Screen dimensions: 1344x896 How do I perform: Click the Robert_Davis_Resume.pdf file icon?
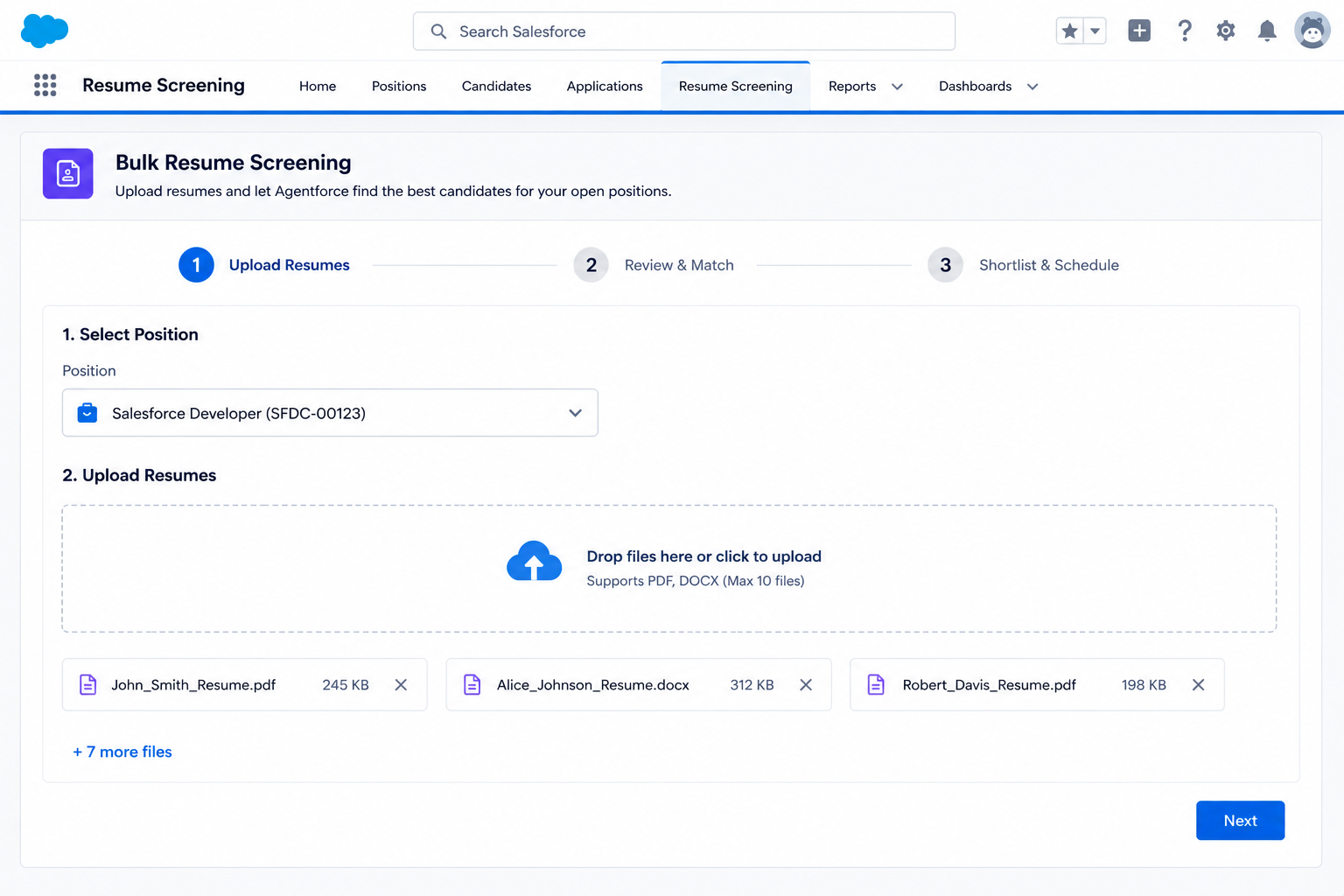coord(876,684)
